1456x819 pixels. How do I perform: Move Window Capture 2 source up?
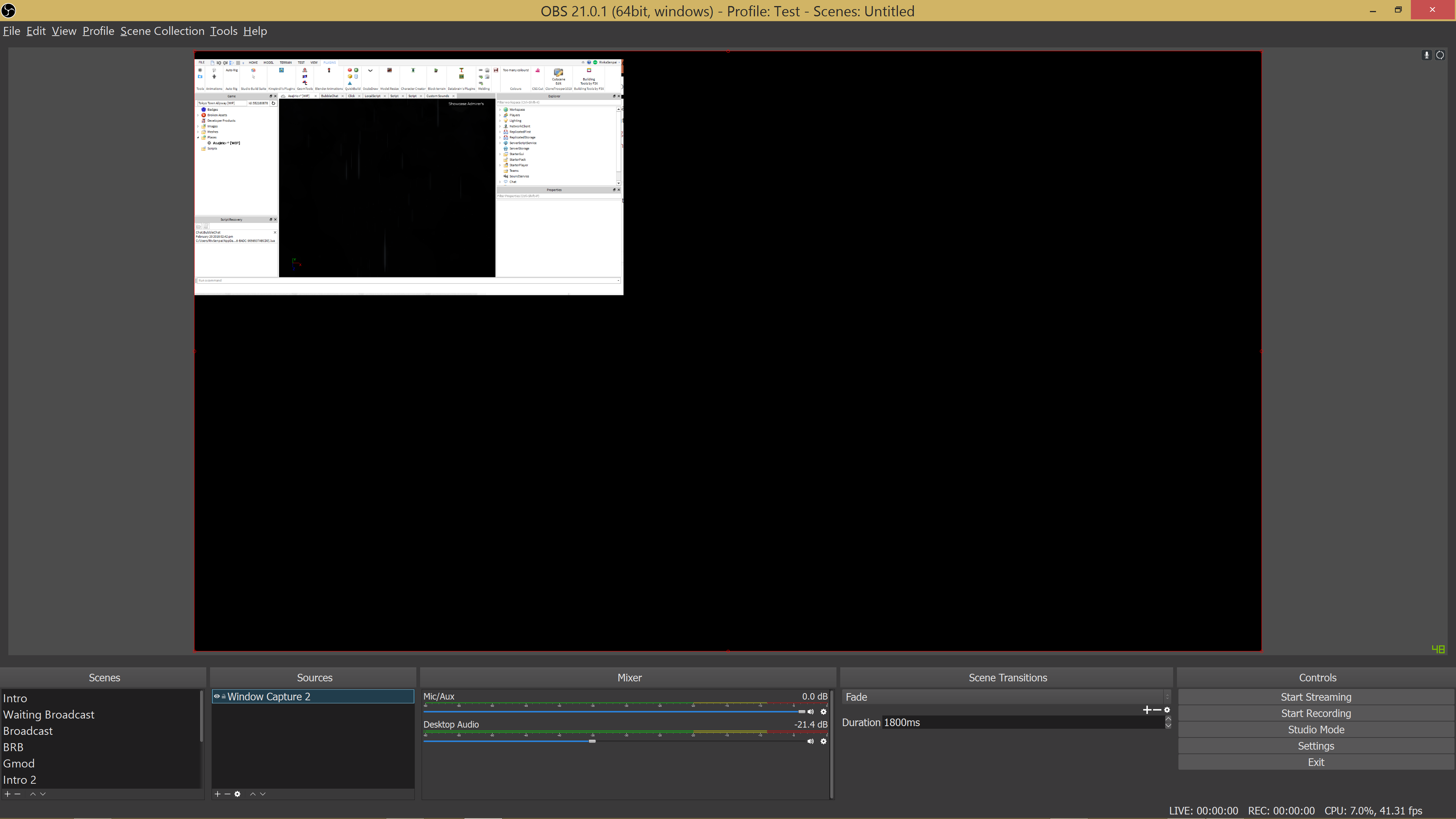point(253,794)
